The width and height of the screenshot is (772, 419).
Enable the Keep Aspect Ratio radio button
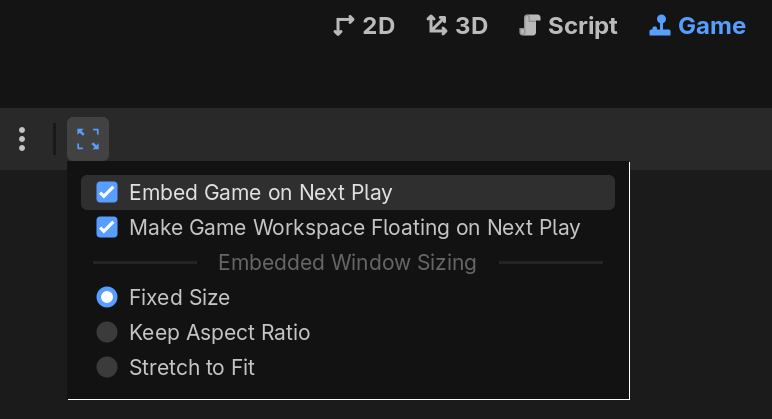coord(107,332)
